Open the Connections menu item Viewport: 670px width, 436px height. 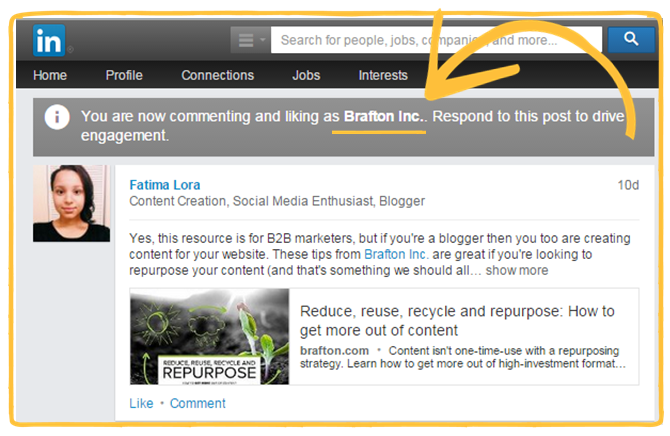(217, 75)
